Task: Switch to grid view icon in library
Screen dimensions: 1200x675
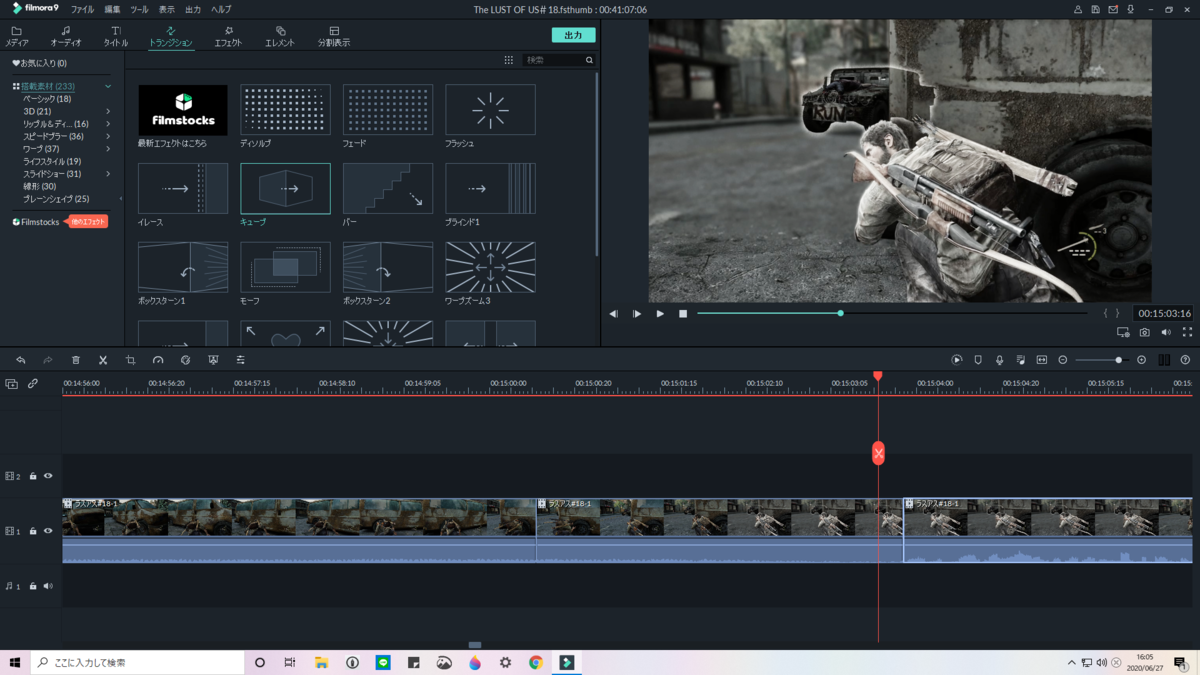Action: [x=508, y=60]
